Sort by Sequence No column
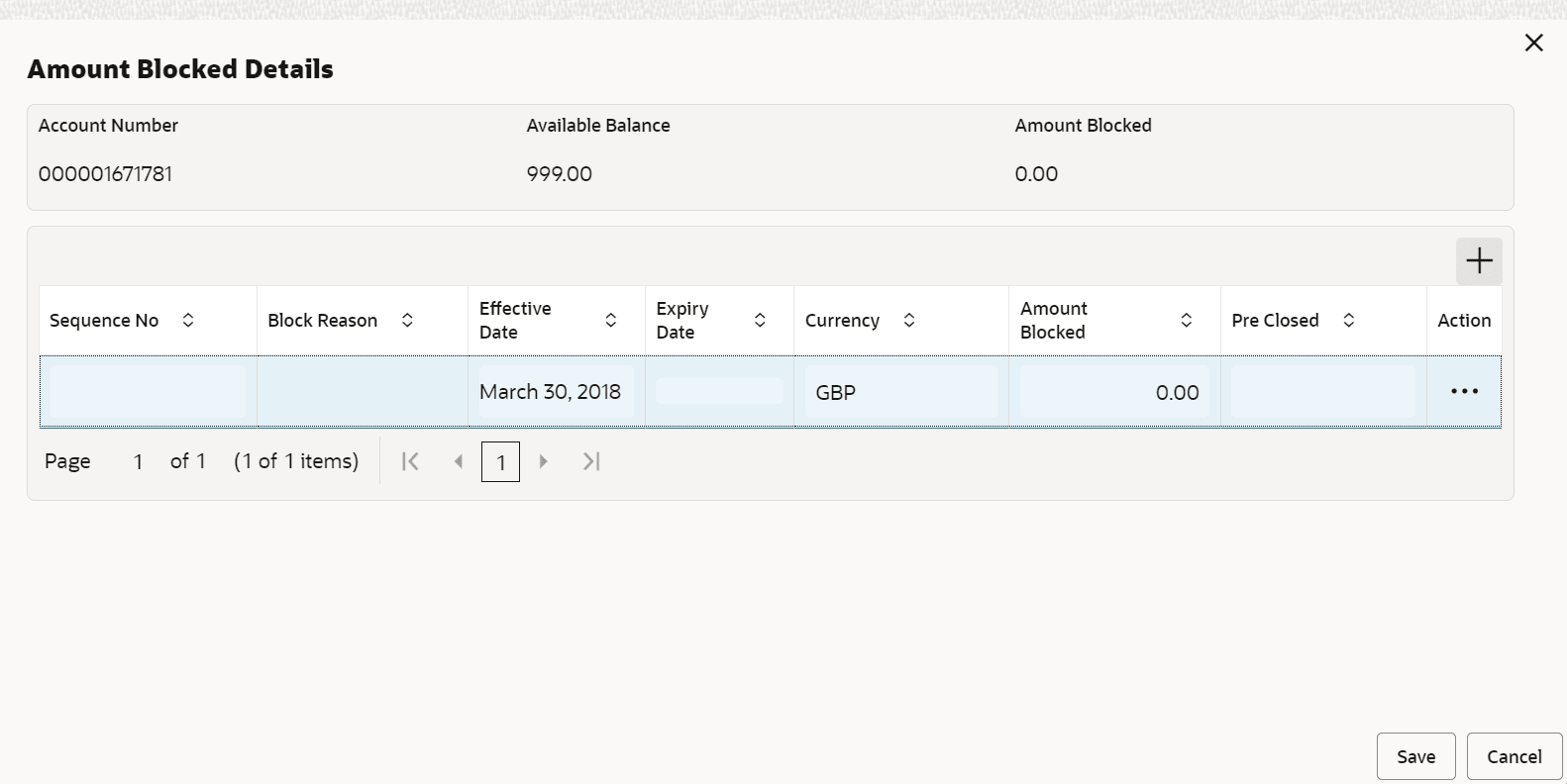Screen dimensions: 1567x784 [188, 320]
